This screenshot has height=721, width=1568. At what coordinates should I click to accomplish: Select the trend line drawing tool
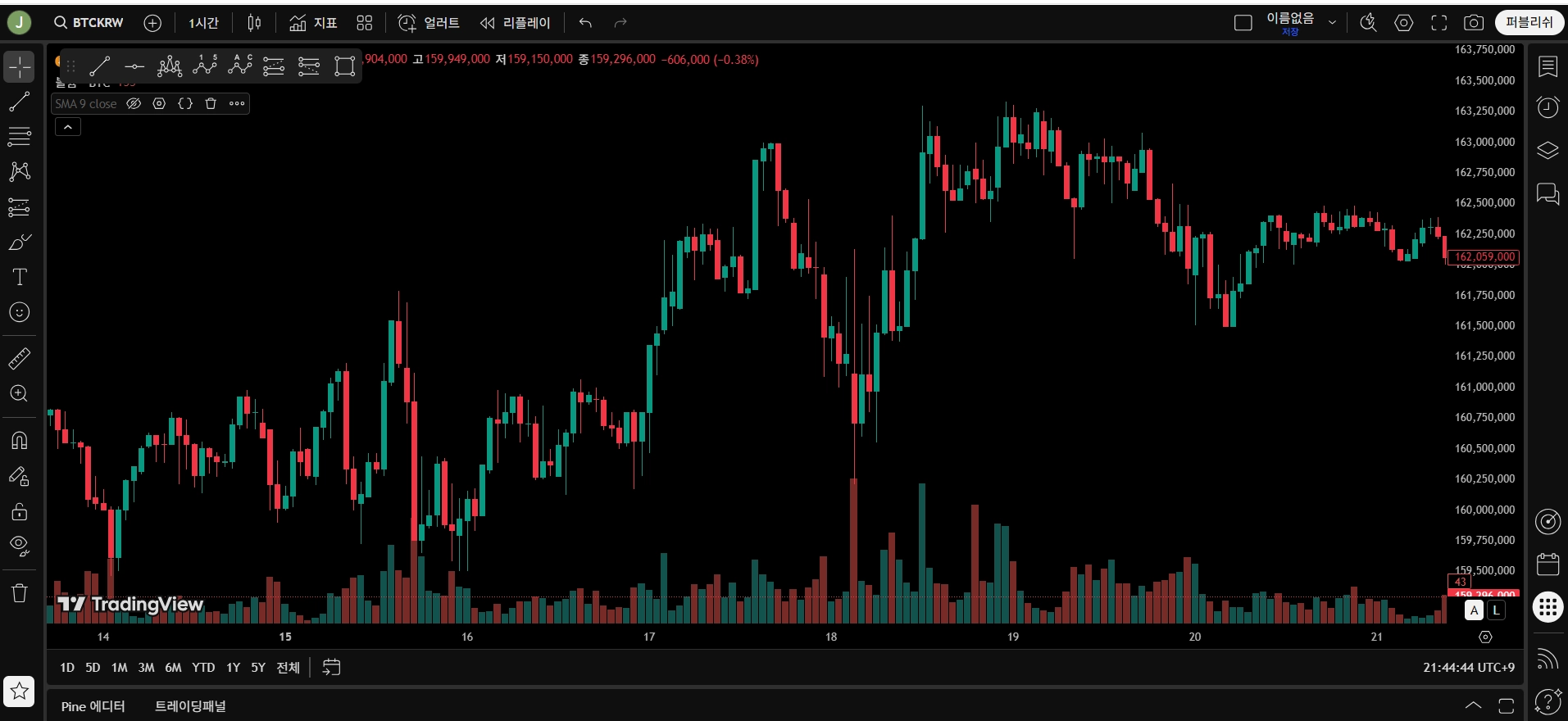pos(19,102)
